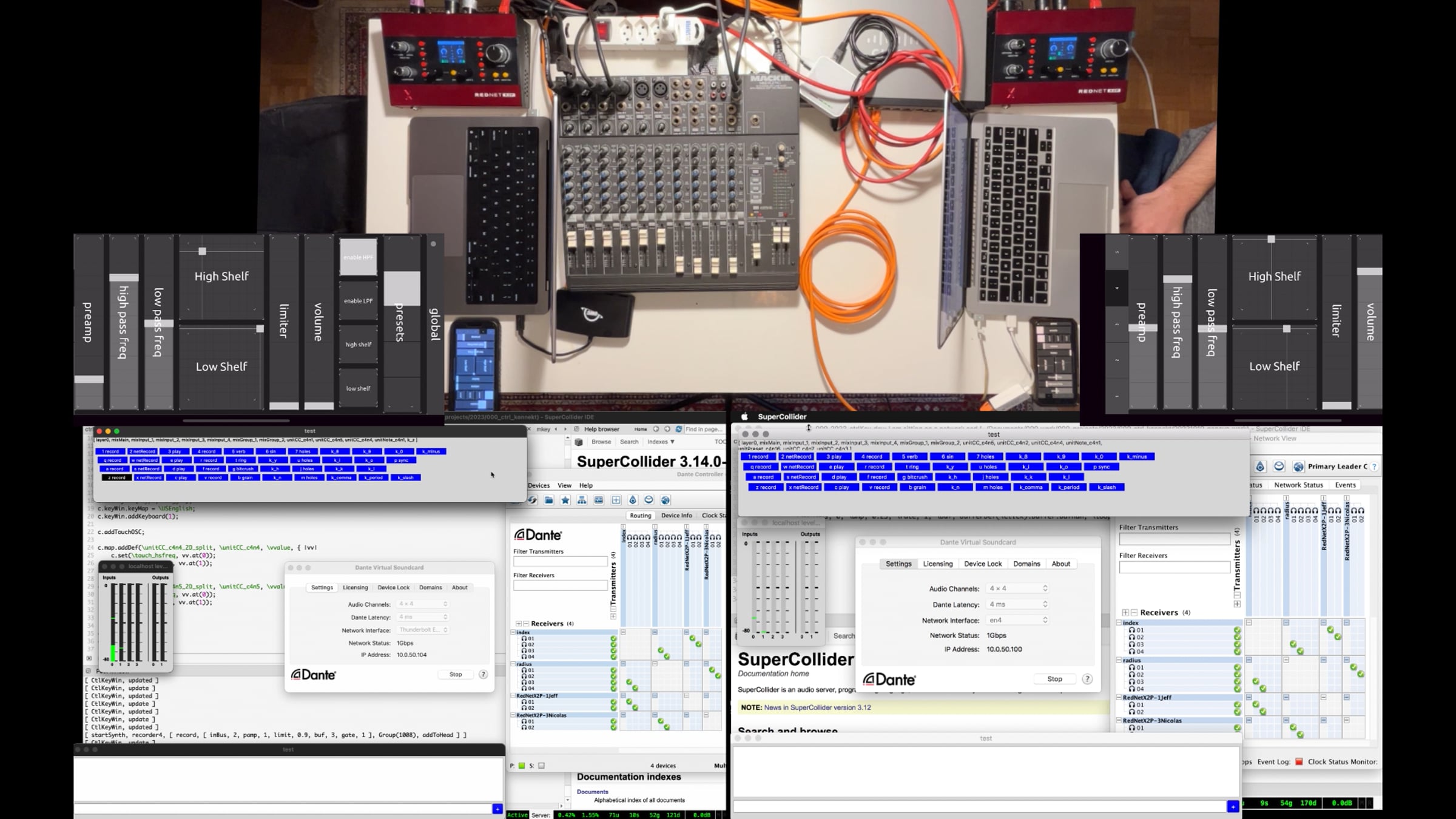
Task: Click the globe icon in left Dante toolbar
Action: (x=666, y=500)
